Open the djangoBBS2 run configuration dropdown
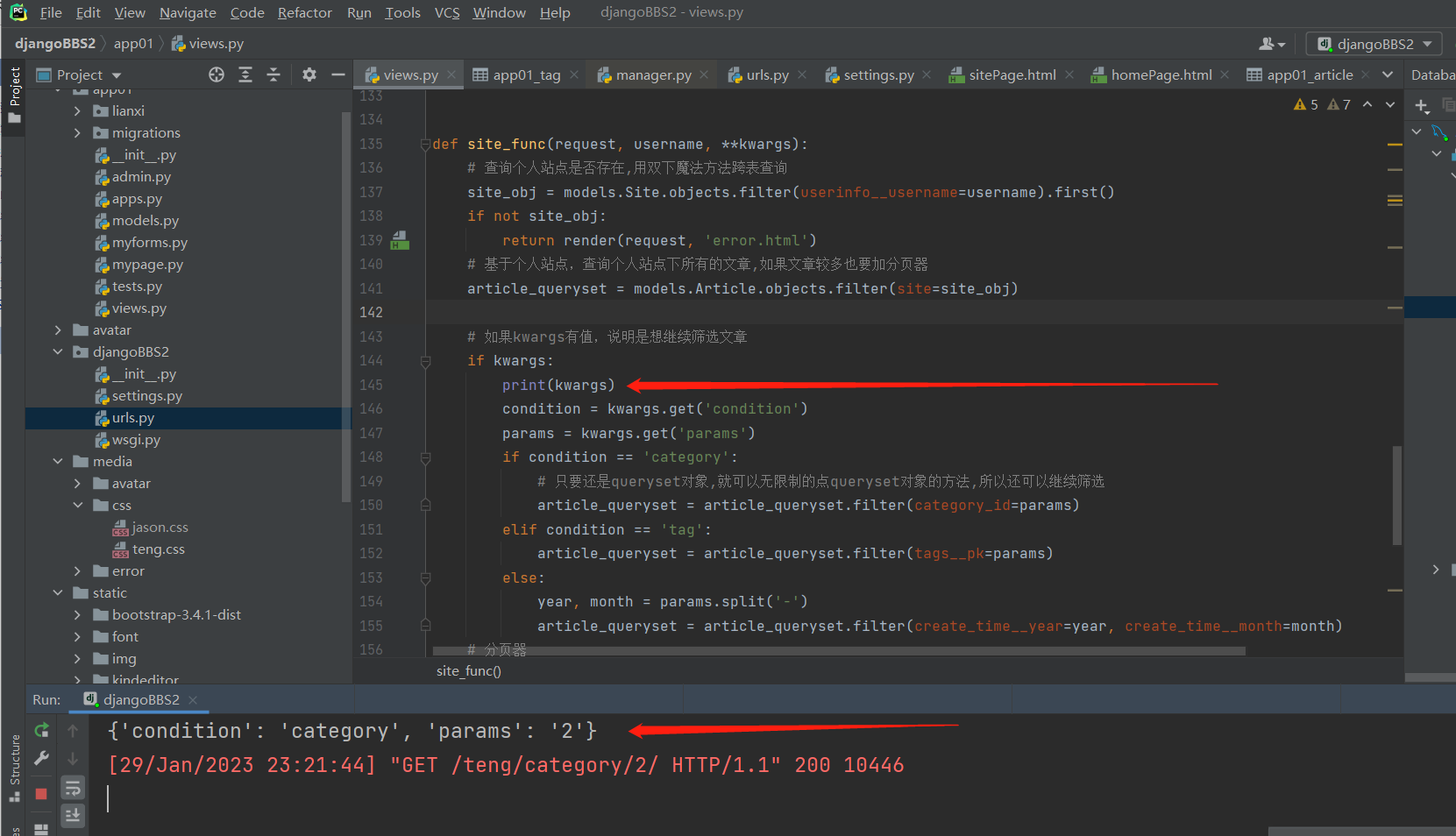 (1374, 44)
